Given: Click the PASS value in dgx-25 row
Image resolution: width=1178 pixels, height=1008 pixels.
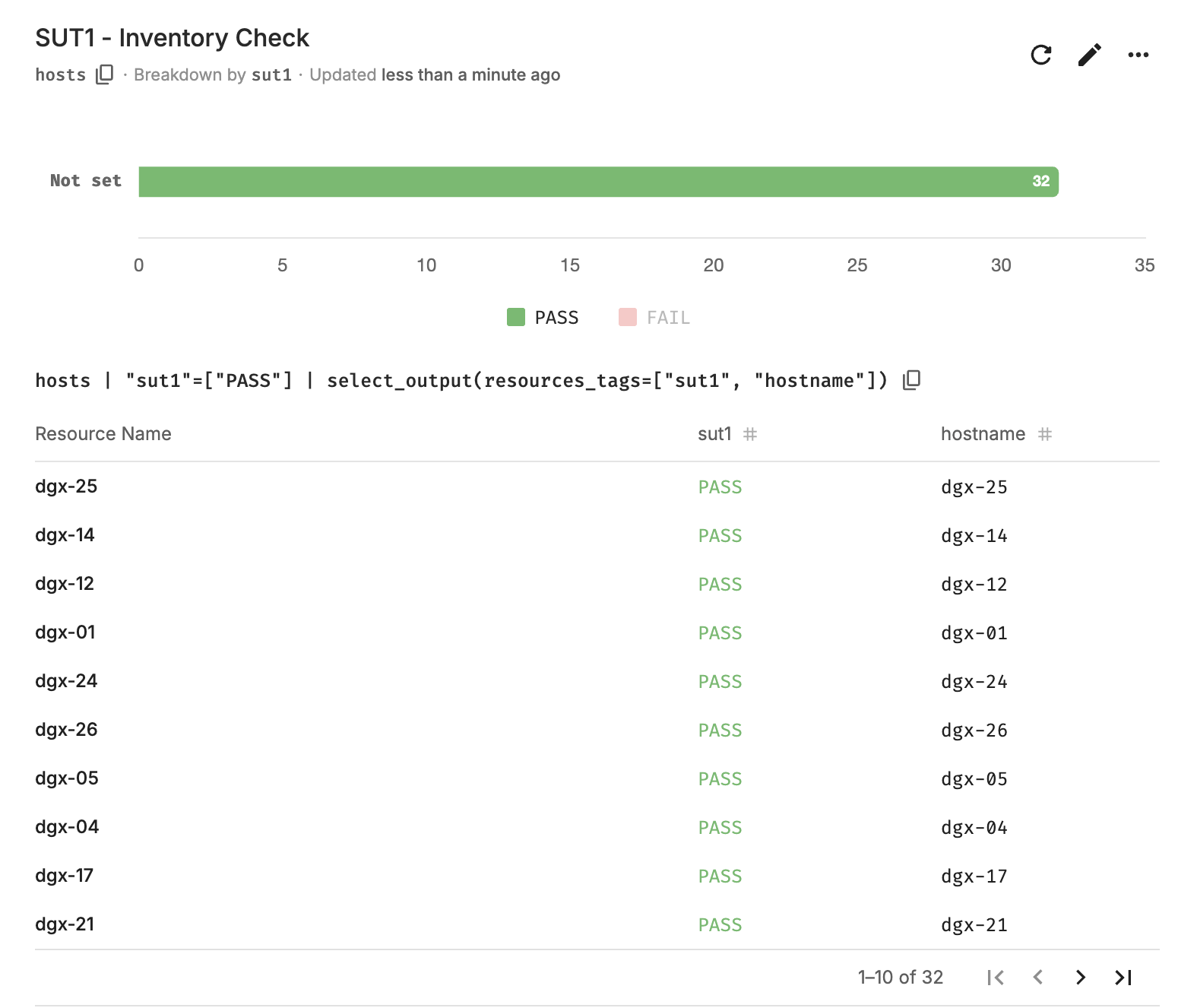Looking at the screenshot, I should coord(720,487).
